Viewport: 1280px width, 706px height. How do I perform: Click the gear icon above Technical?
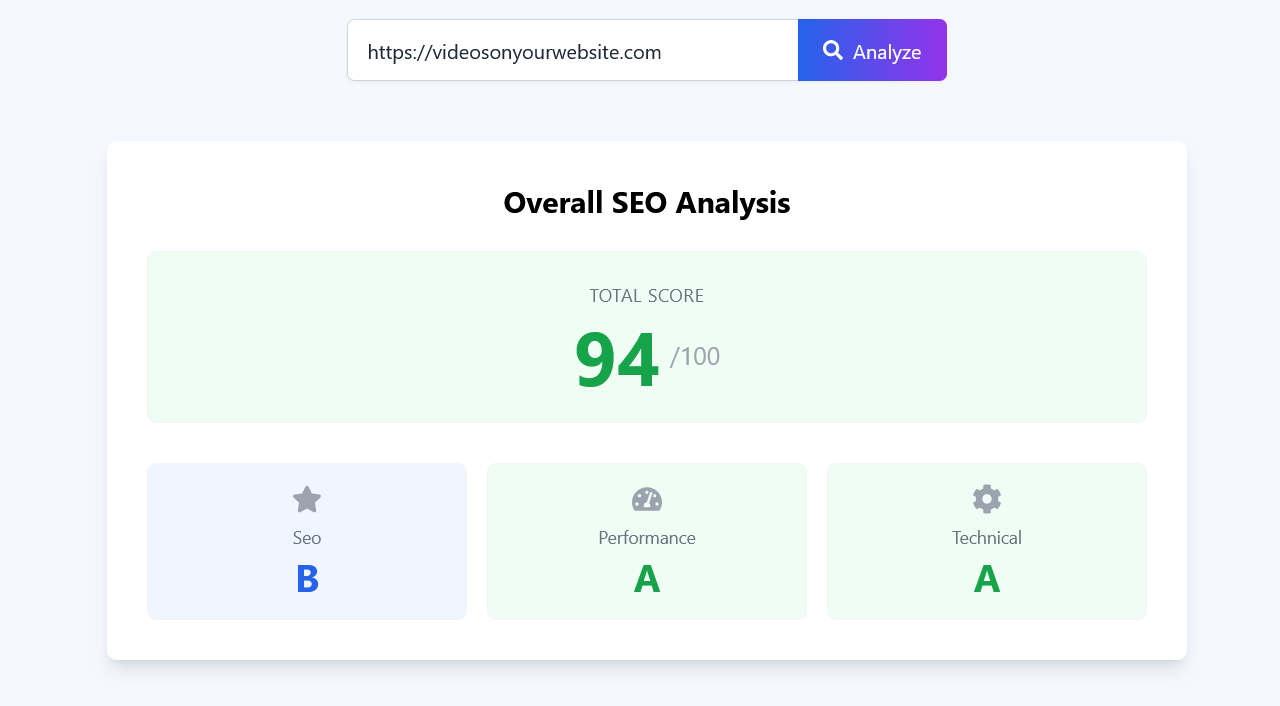pos(987,499)
